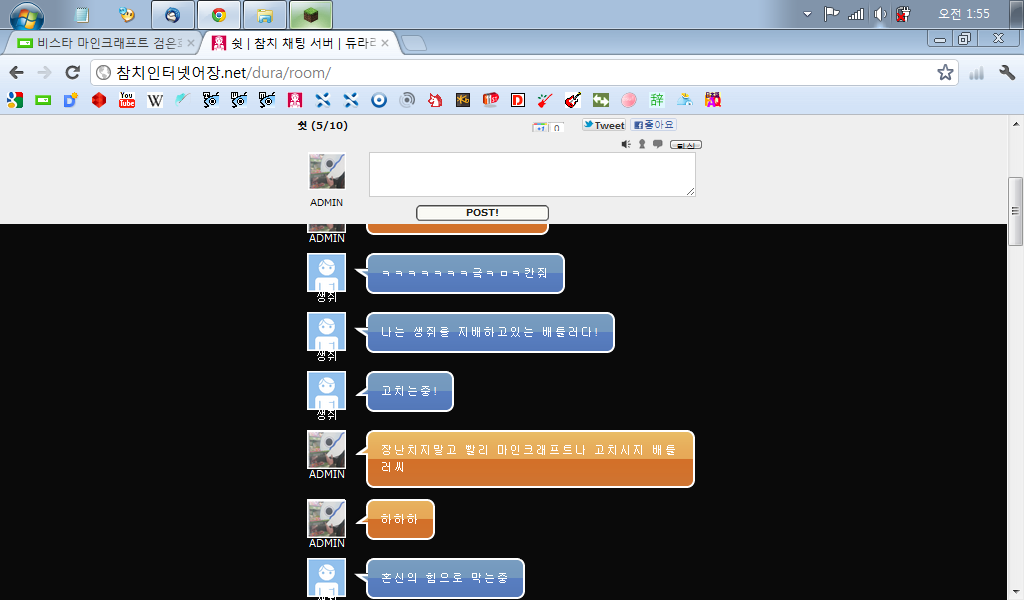Open the system volume control in tray
Image resolution: width=1024 pixels, height=600 pixels.
point(880,14)
